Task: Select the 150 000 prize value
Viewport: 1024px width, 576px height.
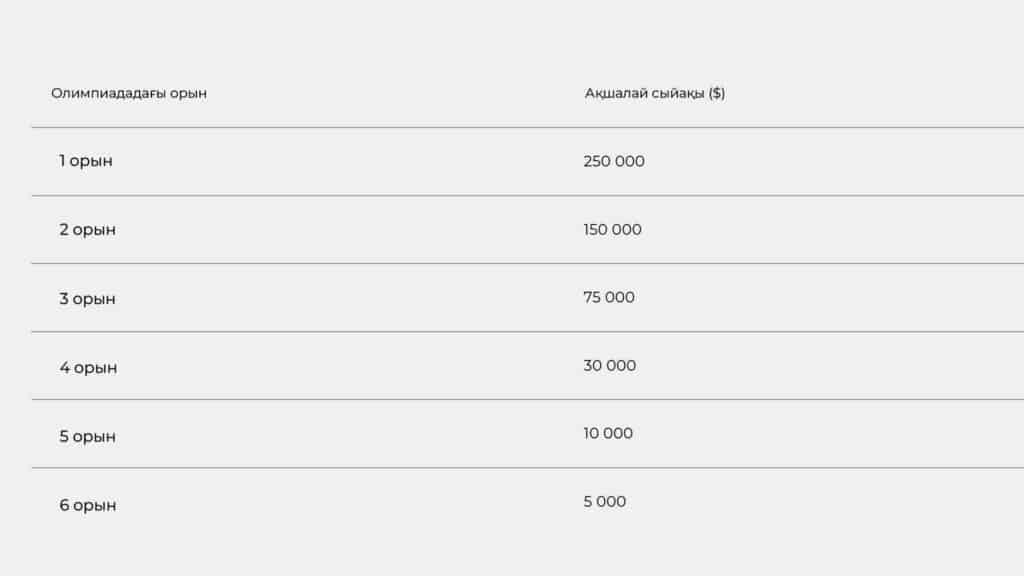Action: click(612, 230)
